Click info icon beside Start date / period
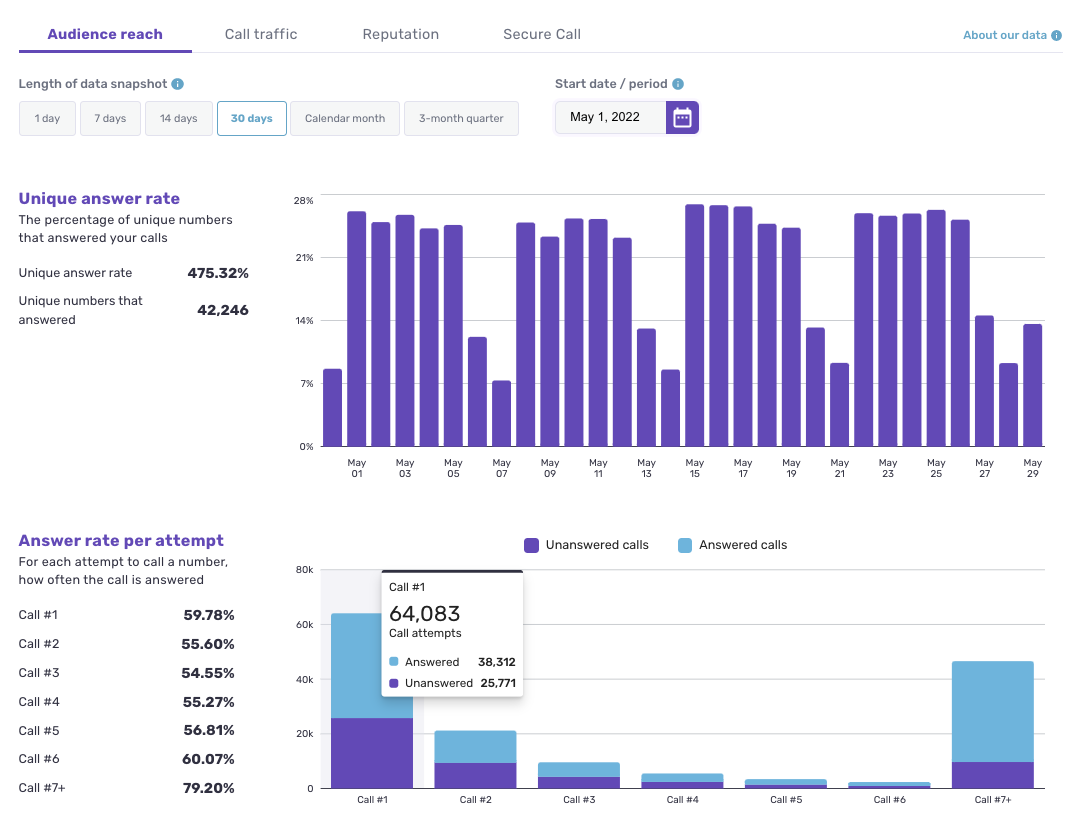Viewport: 1090px width, 825px height. (x=678, y=85)
